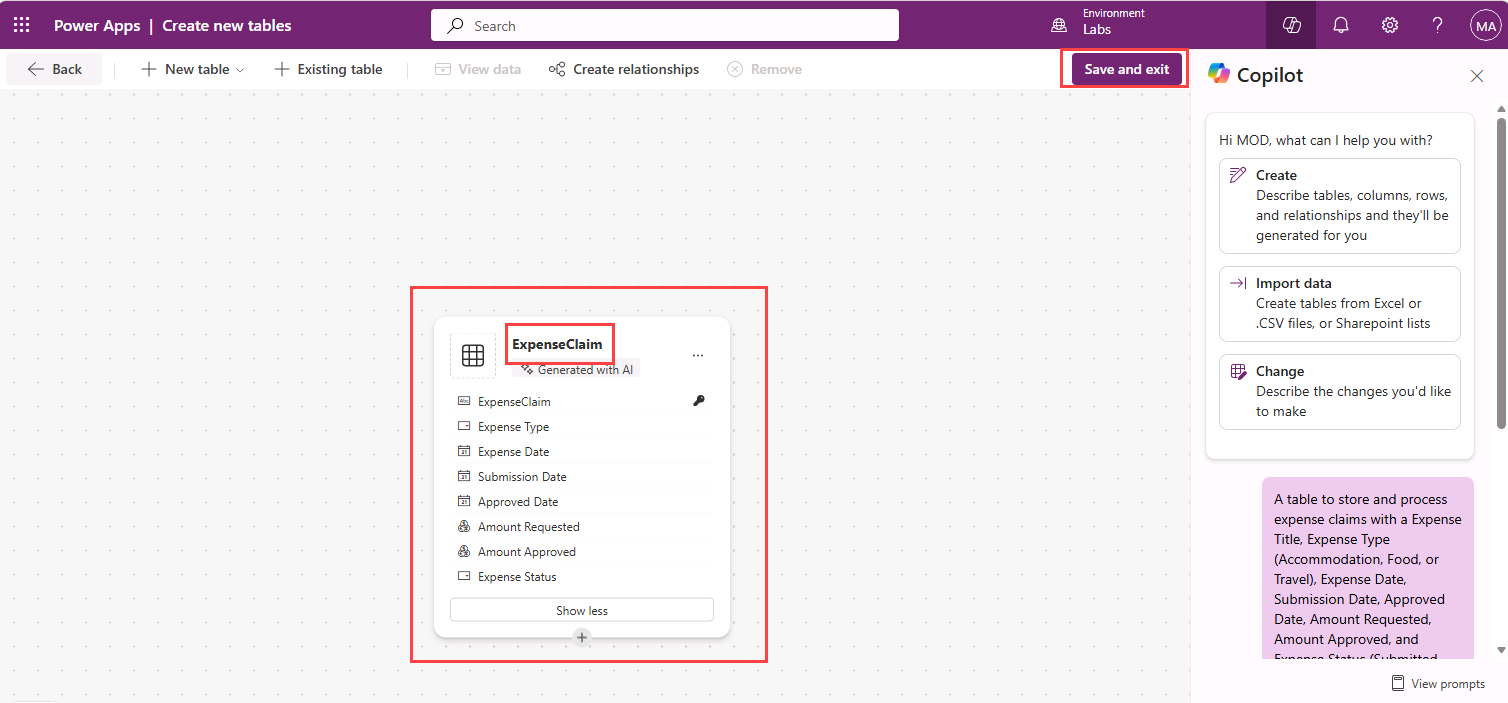The image size is (1508, 703).
Task: Open the notifications bell
Action: [x=1340, y=25]
